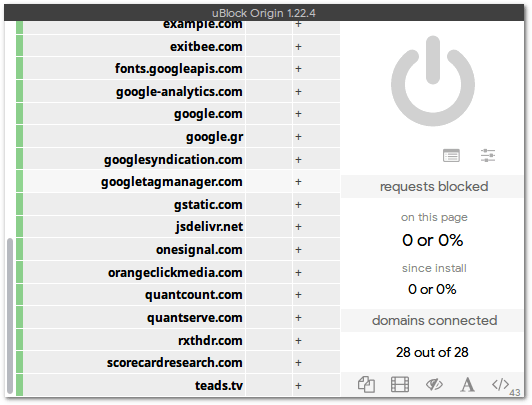The width and height of the screenshot is (532, 405).
Task: Click plus sign next to quantserve.com
Action: 298,318
